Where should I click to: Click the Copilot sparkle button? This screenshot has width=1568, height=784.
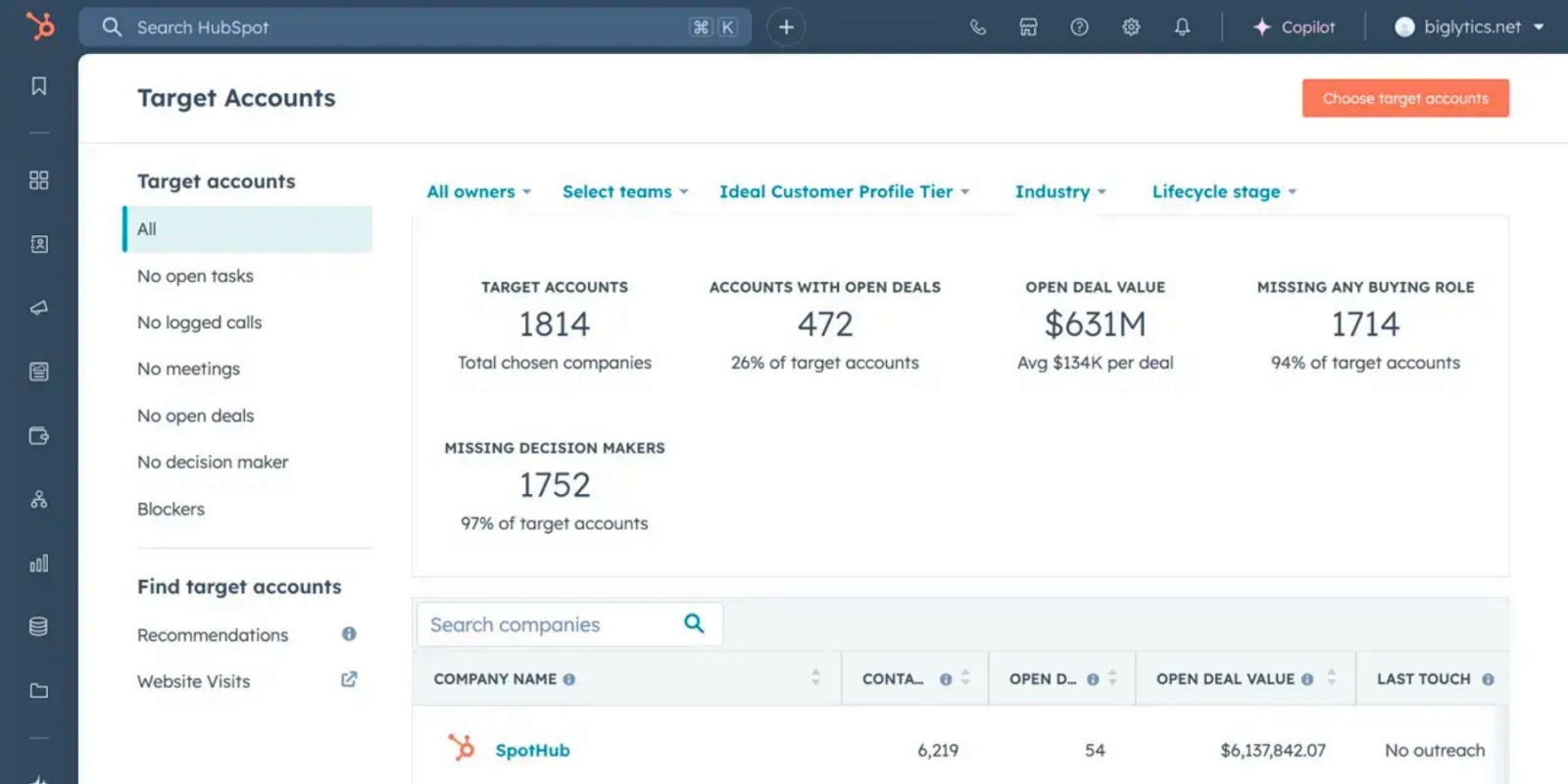point(1294,27)
